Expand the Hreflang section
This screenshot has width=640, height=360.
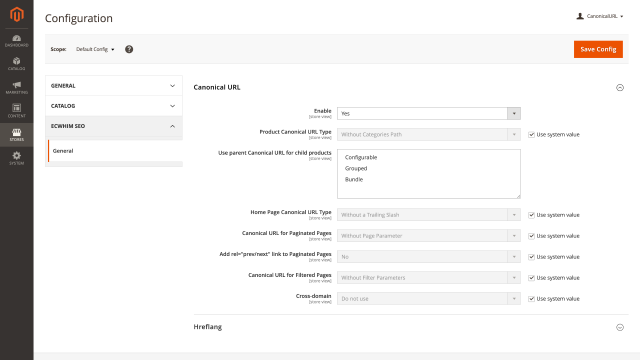pos(620,327)
